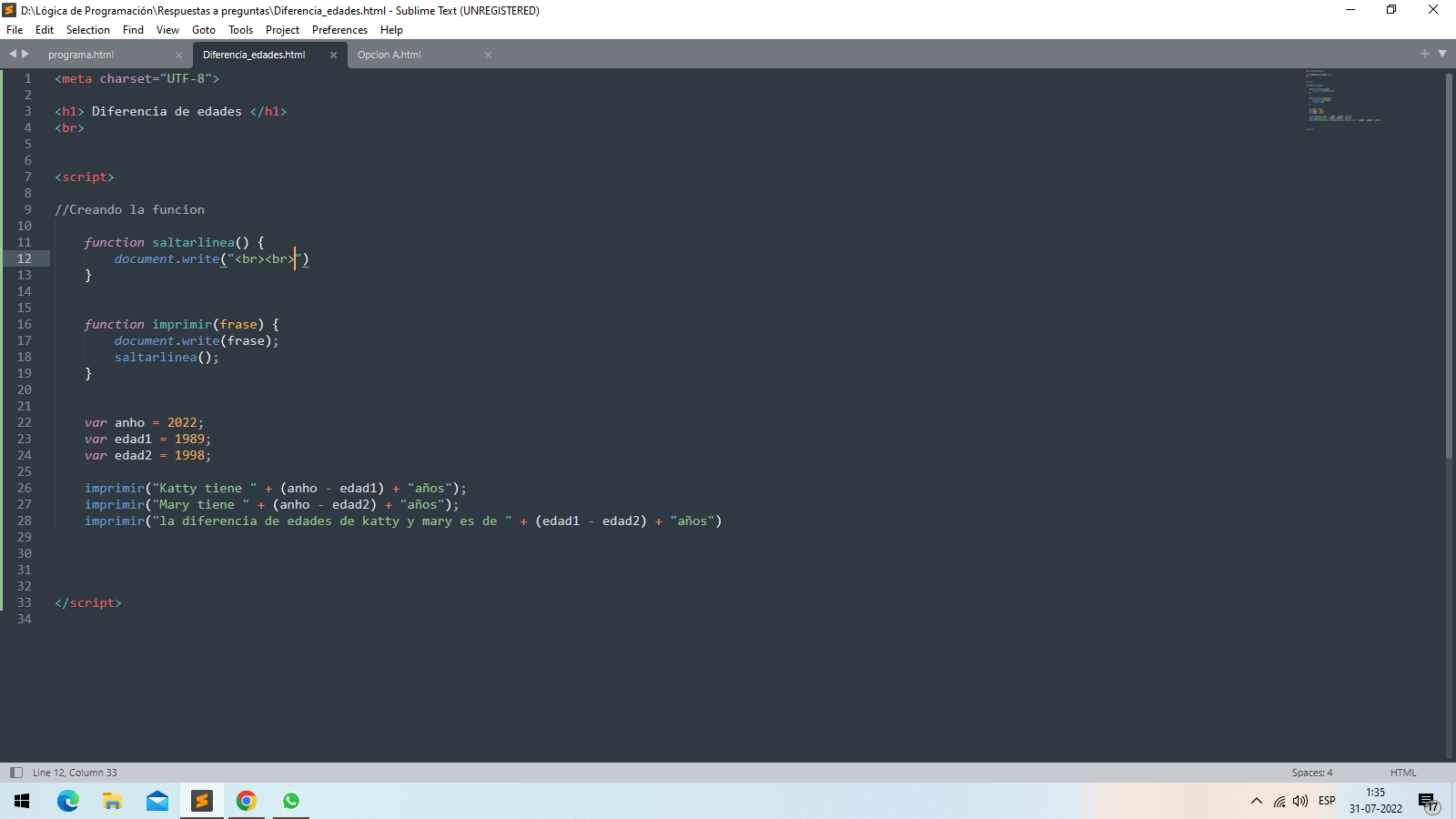Open the Edit menu
This screenshot has height=819, width=1456.
point(45,30)
